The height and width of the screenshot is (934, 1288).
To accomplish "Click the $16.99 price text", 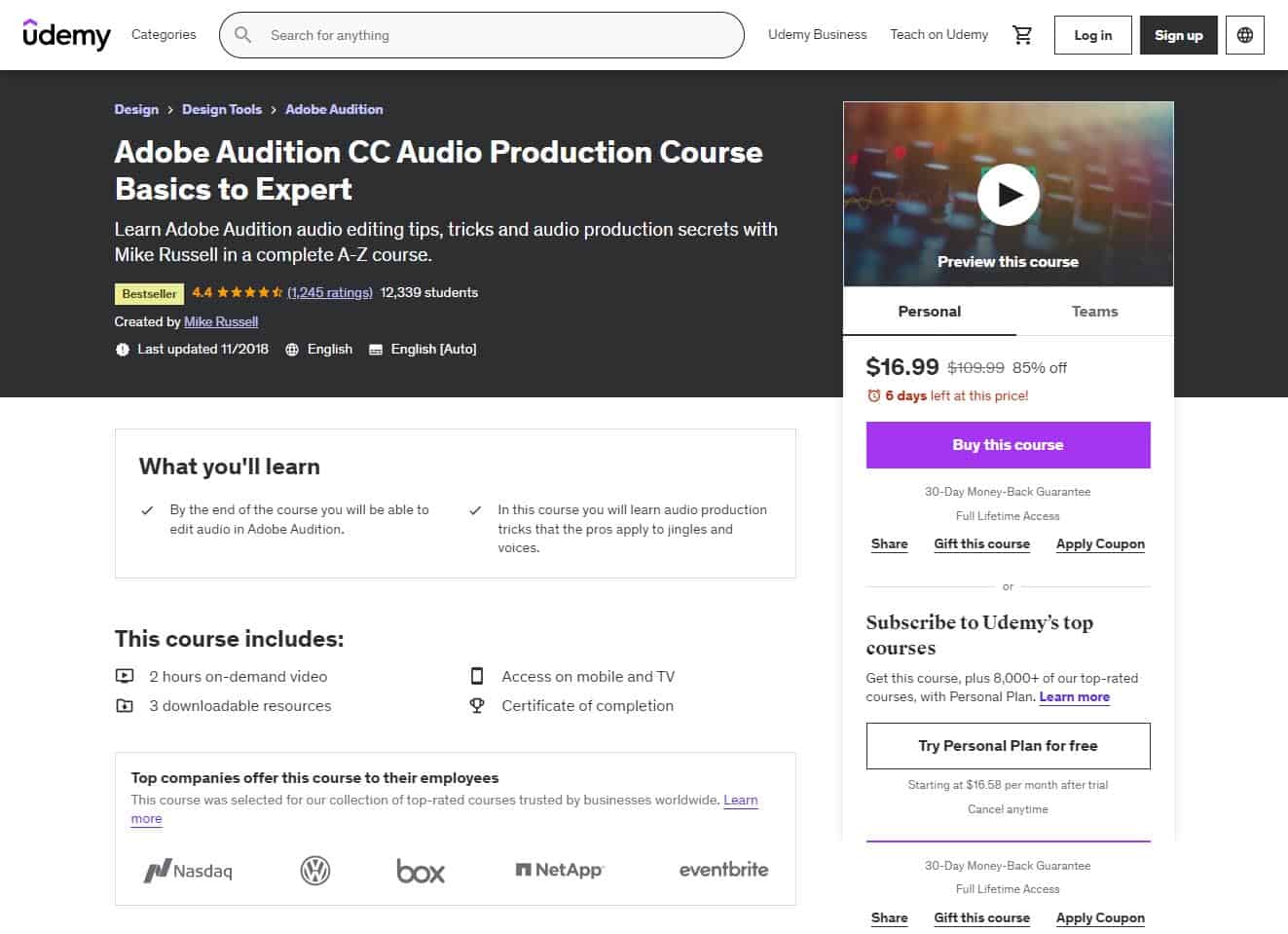I will coord(902,367).
